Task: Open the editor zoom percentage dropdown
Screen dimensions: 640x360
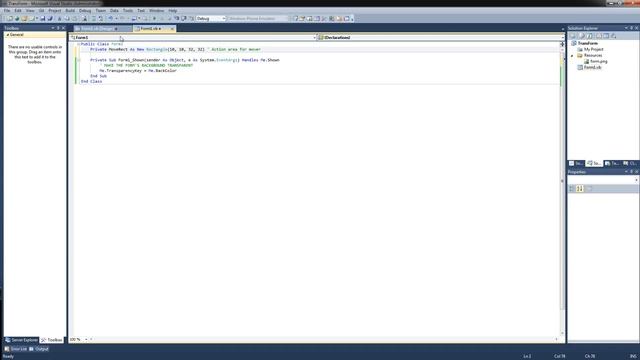Action: [x=86, y=340]
